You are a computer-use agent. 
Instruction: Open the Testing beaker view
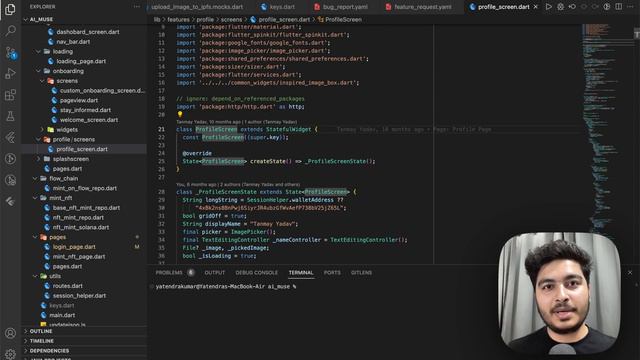(10, 116)
